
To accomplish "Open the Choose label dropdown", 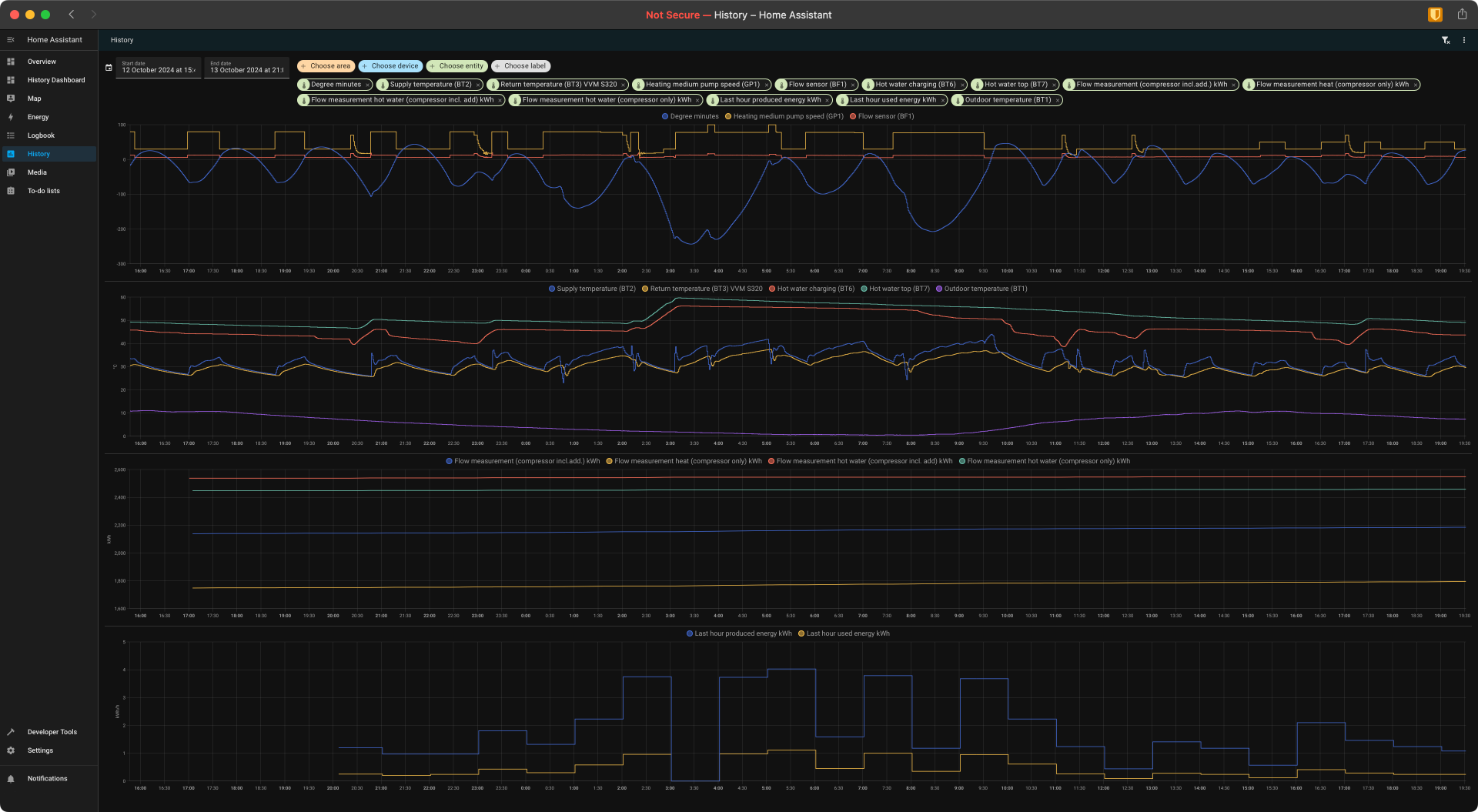I will [521, 65].
